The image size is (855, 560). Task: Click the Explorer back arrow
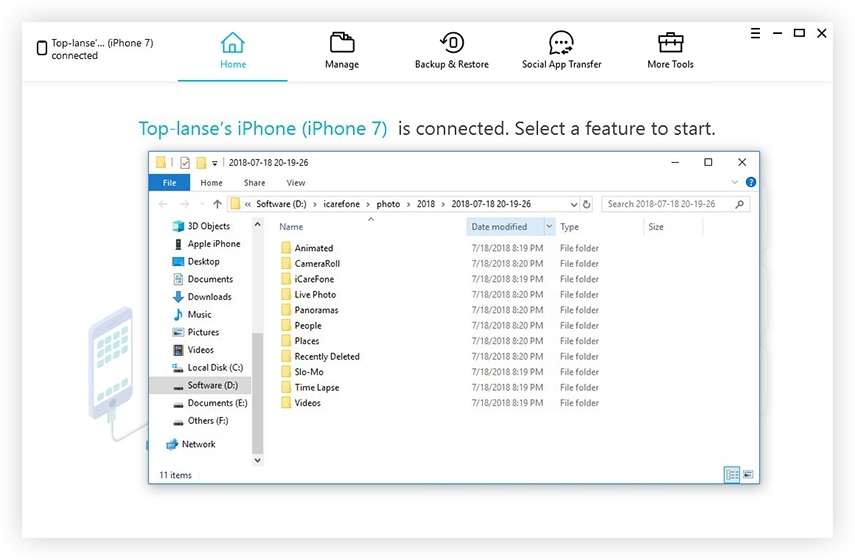click(x=162, y=204)
